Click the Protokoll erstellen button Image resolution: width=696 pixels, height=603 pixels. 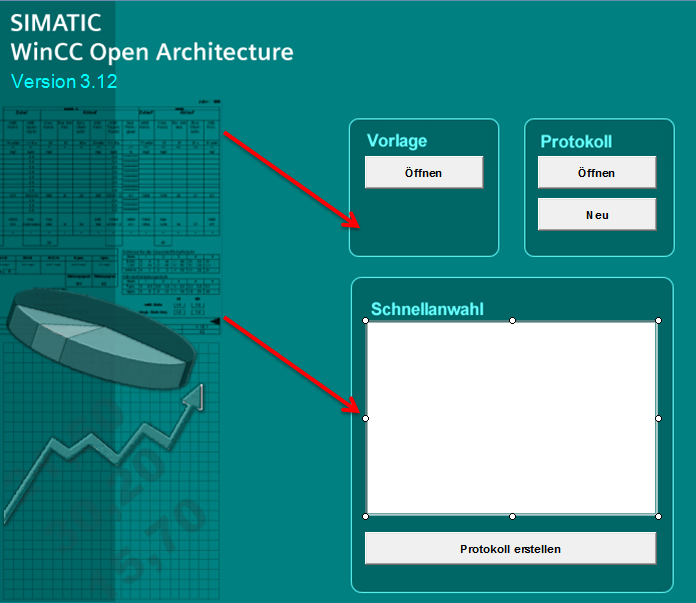(510, 548)
